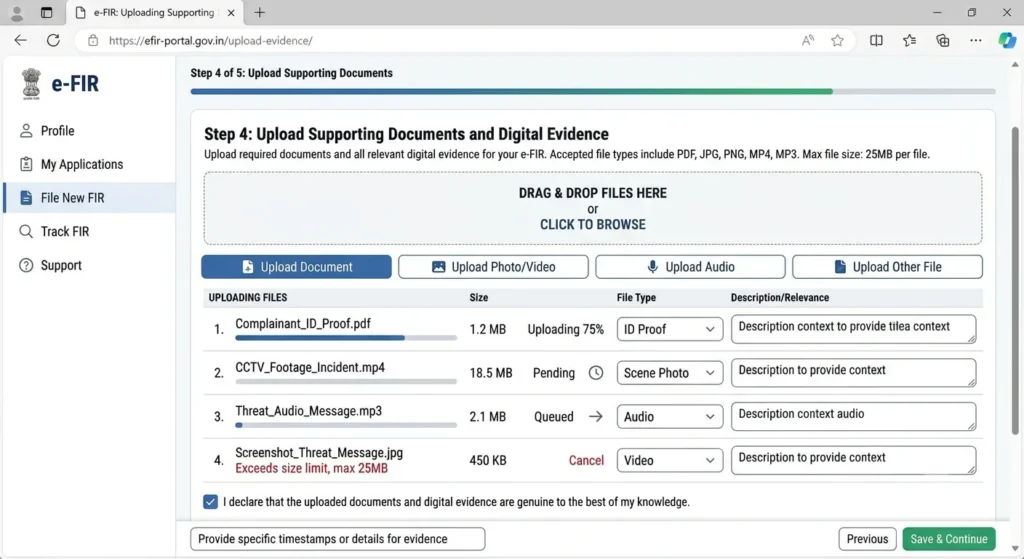Click the Profile person icon in sidebar
This screenshot has width=1024, height=559.
(x=26, y=131)
